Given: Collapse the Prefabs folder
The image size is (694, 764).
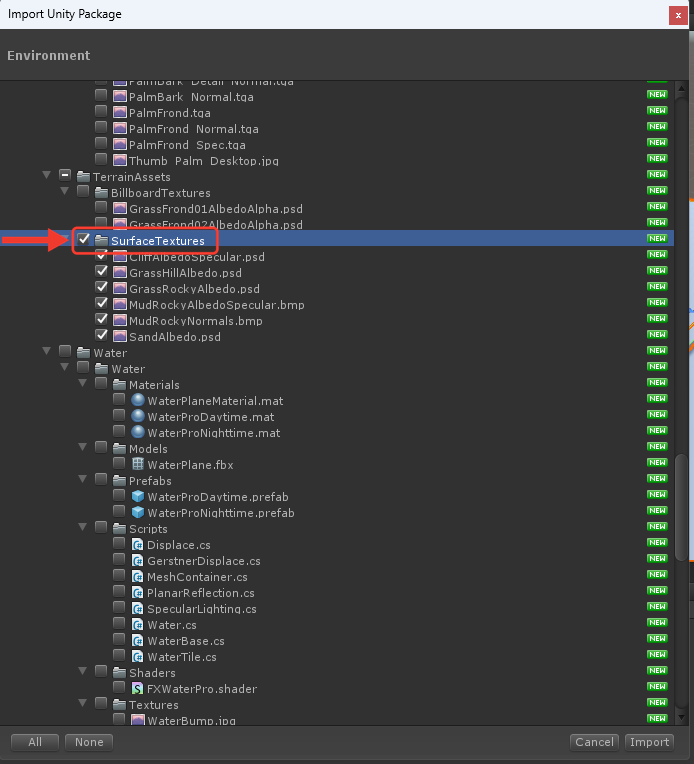Looking at the screenshot, I should click(83, 479).
